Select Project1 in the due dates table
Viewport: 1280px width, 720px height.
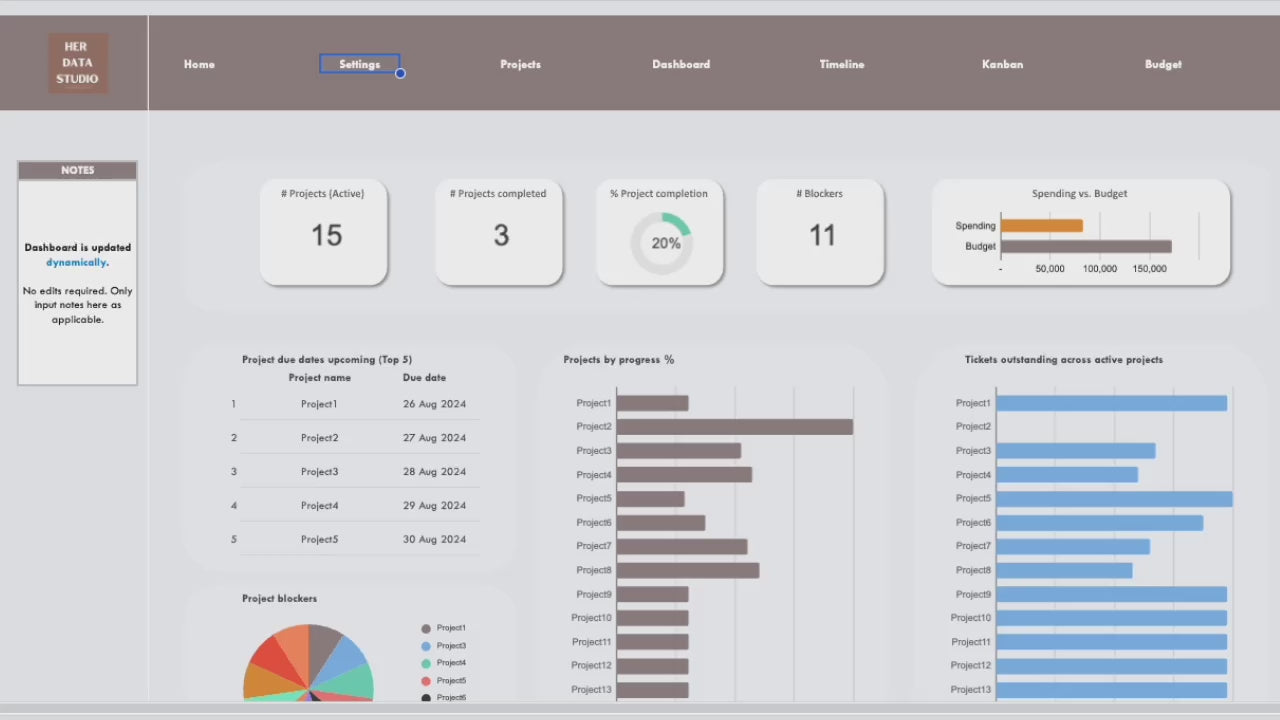(x=319, y=404)
